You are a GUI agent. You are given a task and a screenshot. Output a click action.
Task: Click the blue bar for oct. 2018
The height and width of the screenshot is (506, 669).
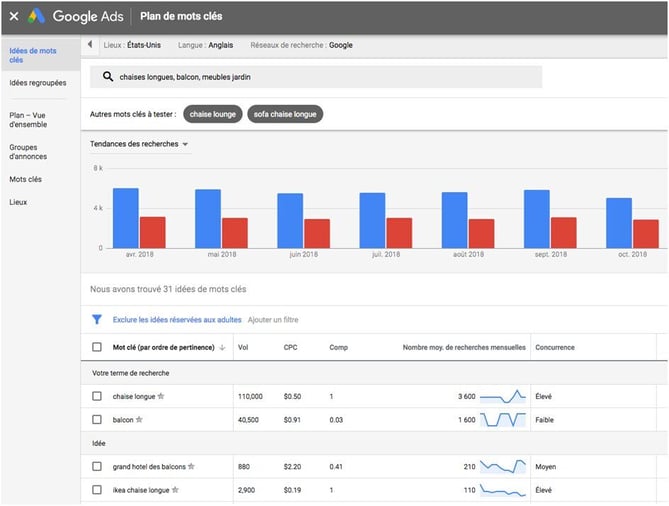point(619,223)
